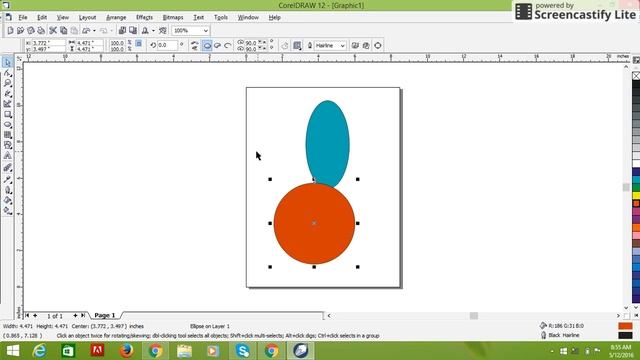The height and width of the screenshot is (360, 640).
Task: Click the object X position field
Action: [49, 43]
